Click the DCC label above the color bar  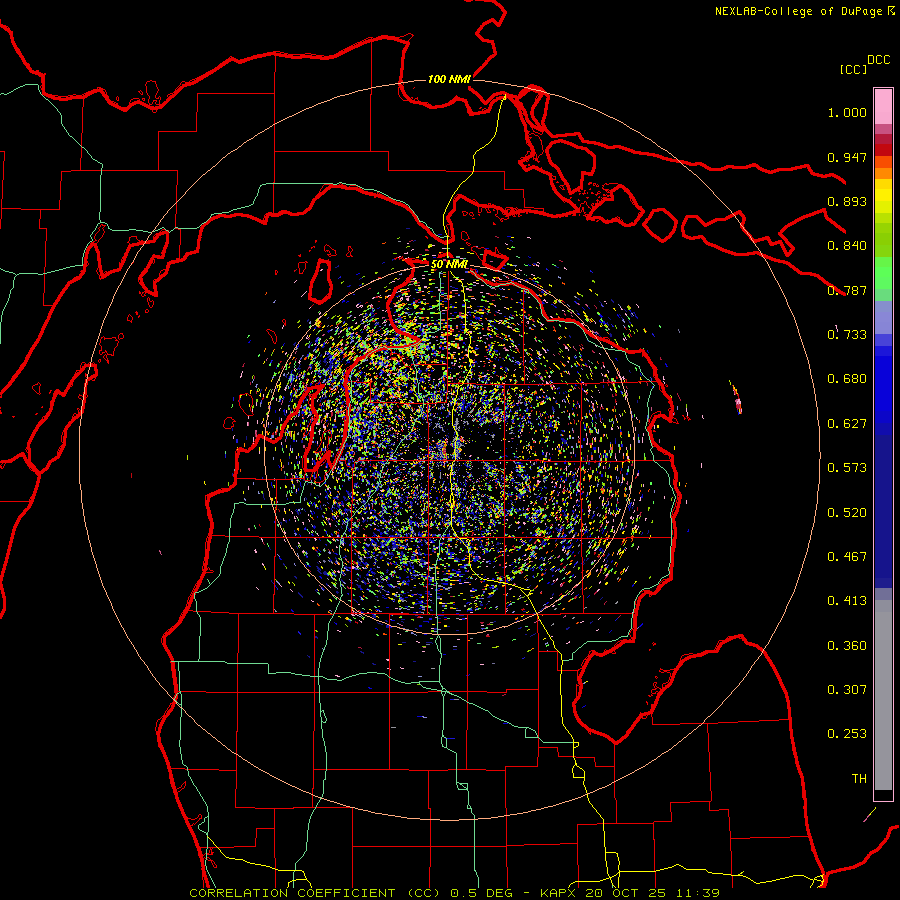point(878,60)
